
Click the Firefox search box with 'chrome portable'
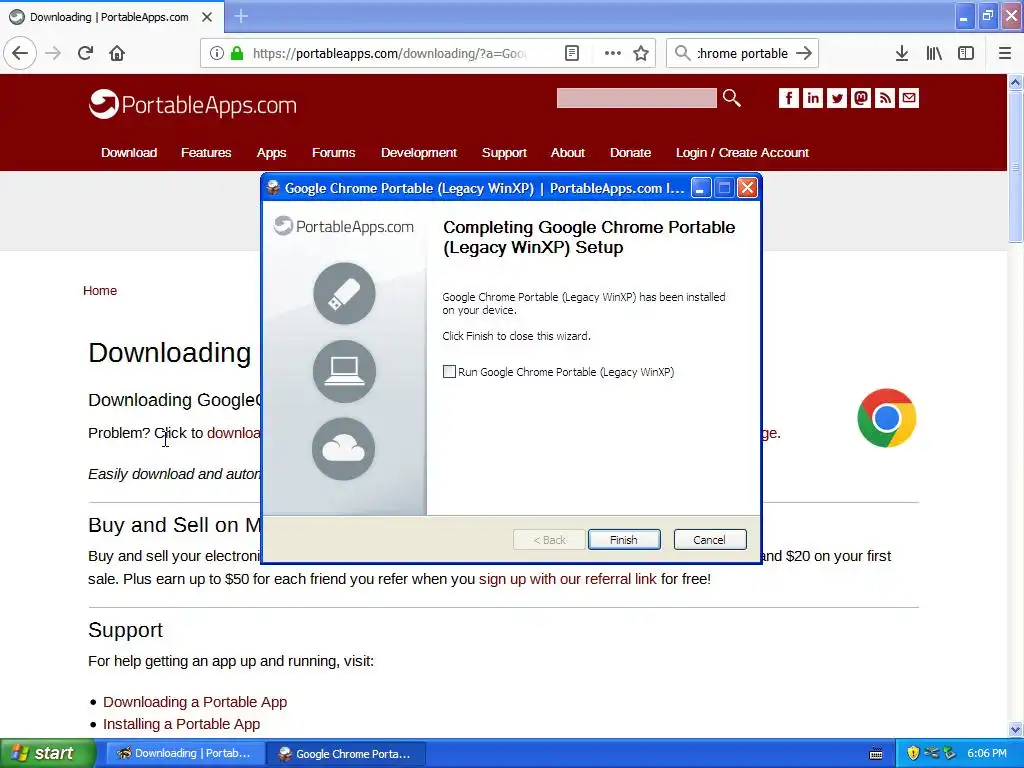click(742, 53)
